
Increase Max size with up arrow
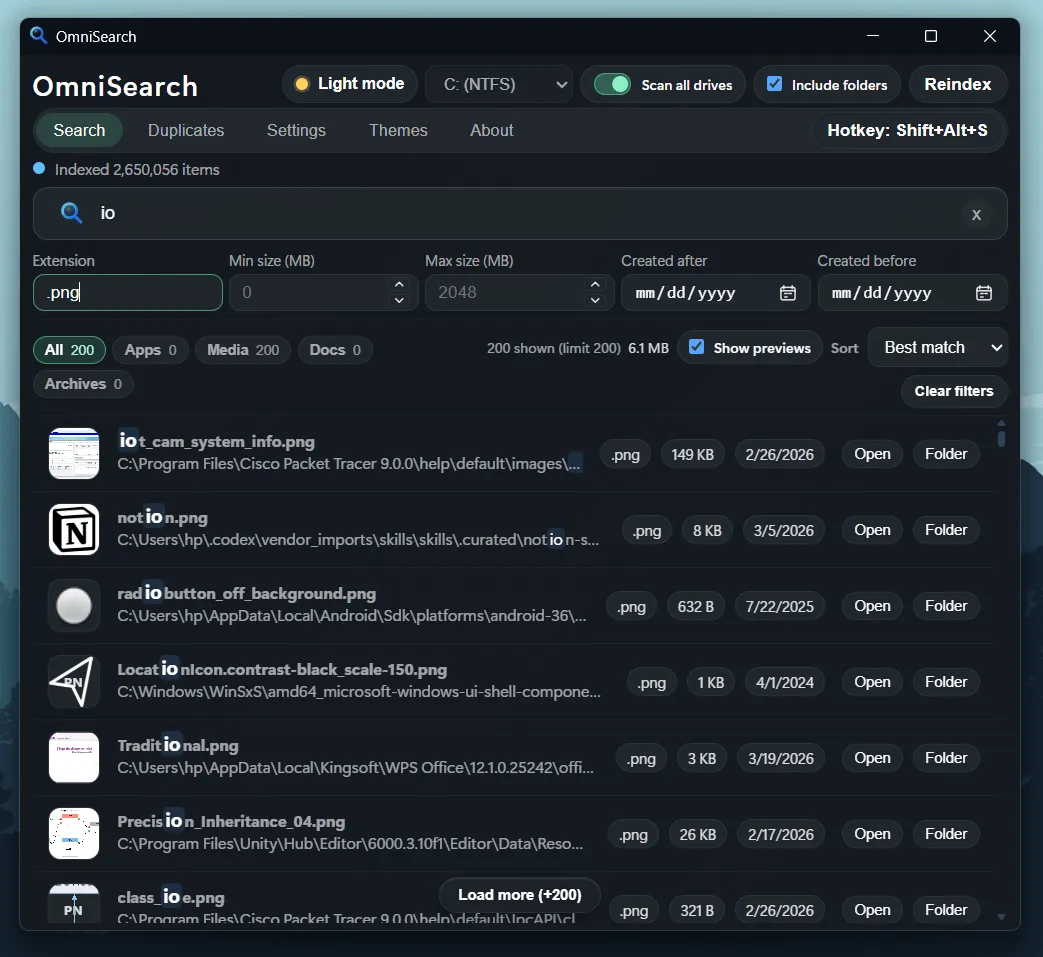point(595,285)
